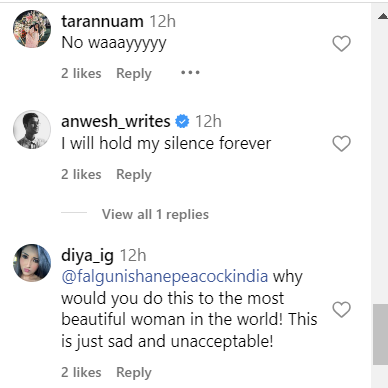The image size is (388, 388).
Task: Click the comments scrollbar thumb
Action: 380,334
